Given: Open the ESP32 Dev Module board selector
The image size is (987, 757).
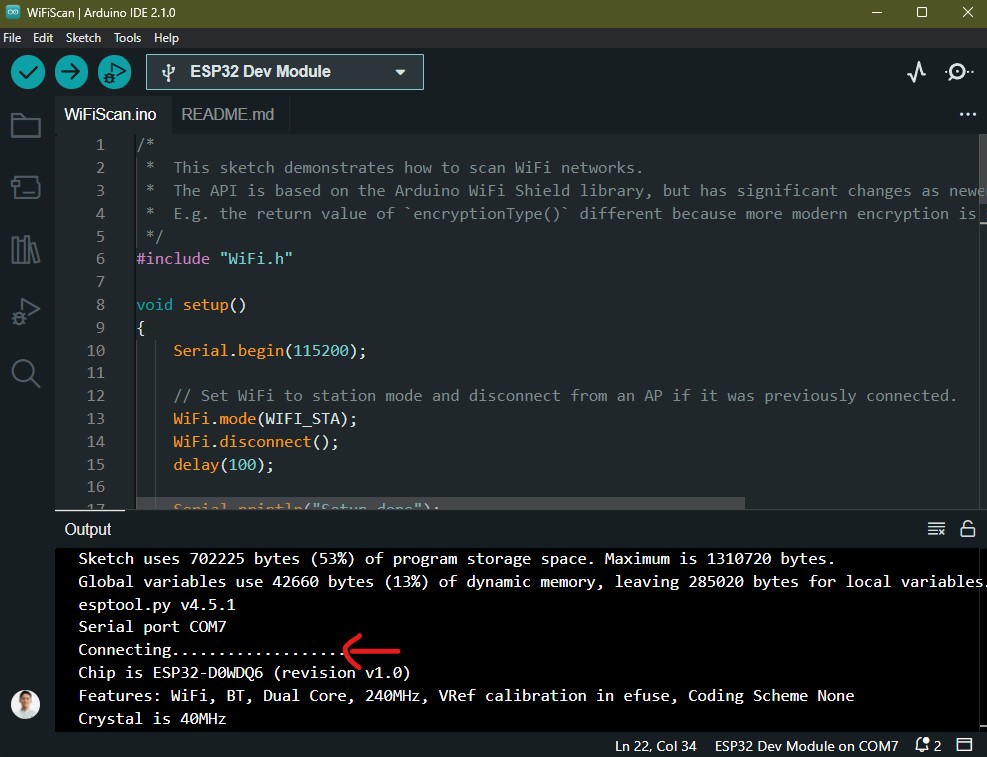Looking at the screenshot, I should (x=285, y=72).
